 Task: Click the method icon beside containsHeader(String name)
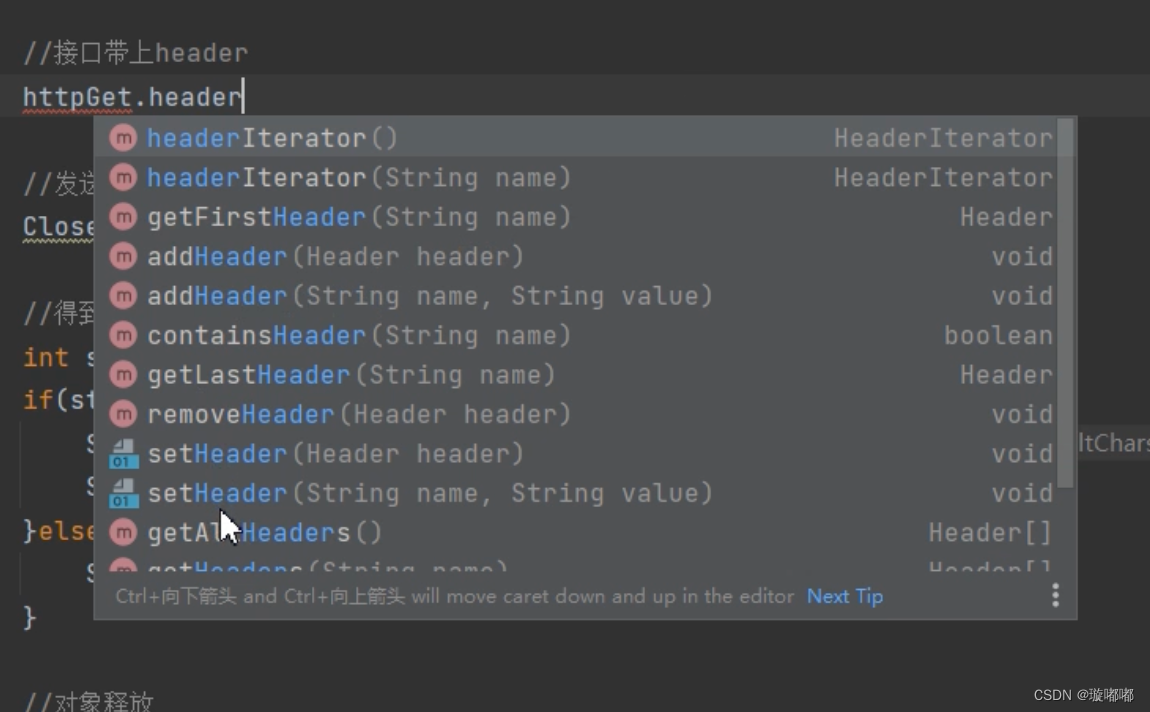pos(122,335)
